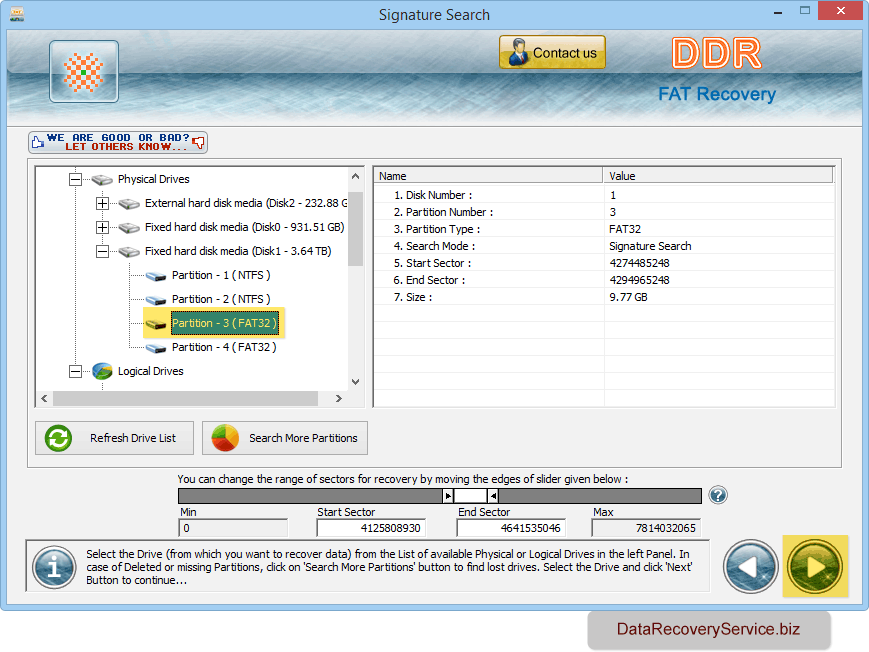
Task: Maximize the Signature Search window
Action: 805,11
